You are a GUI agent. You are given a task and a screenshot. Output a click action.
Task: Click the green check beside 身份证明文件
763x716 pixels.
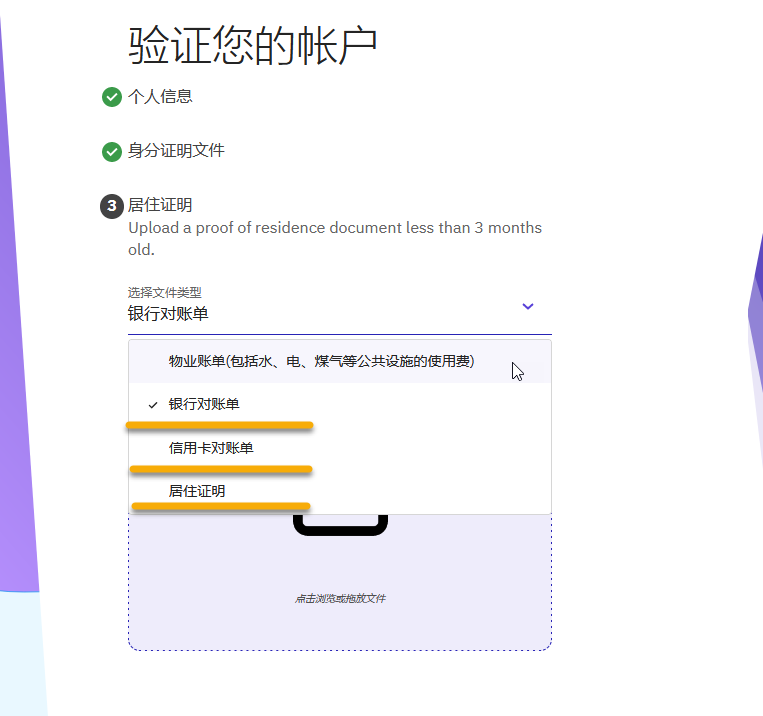(112, 152)
